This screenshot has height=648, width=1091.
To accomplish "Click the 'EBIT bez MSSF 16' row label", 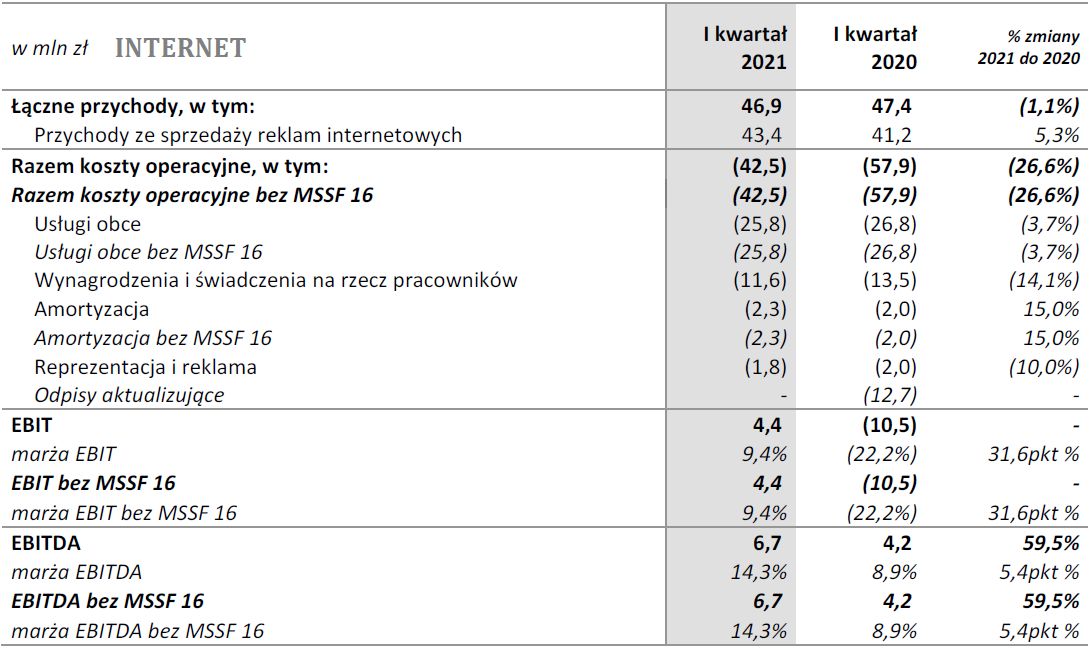I will [93, 484].
